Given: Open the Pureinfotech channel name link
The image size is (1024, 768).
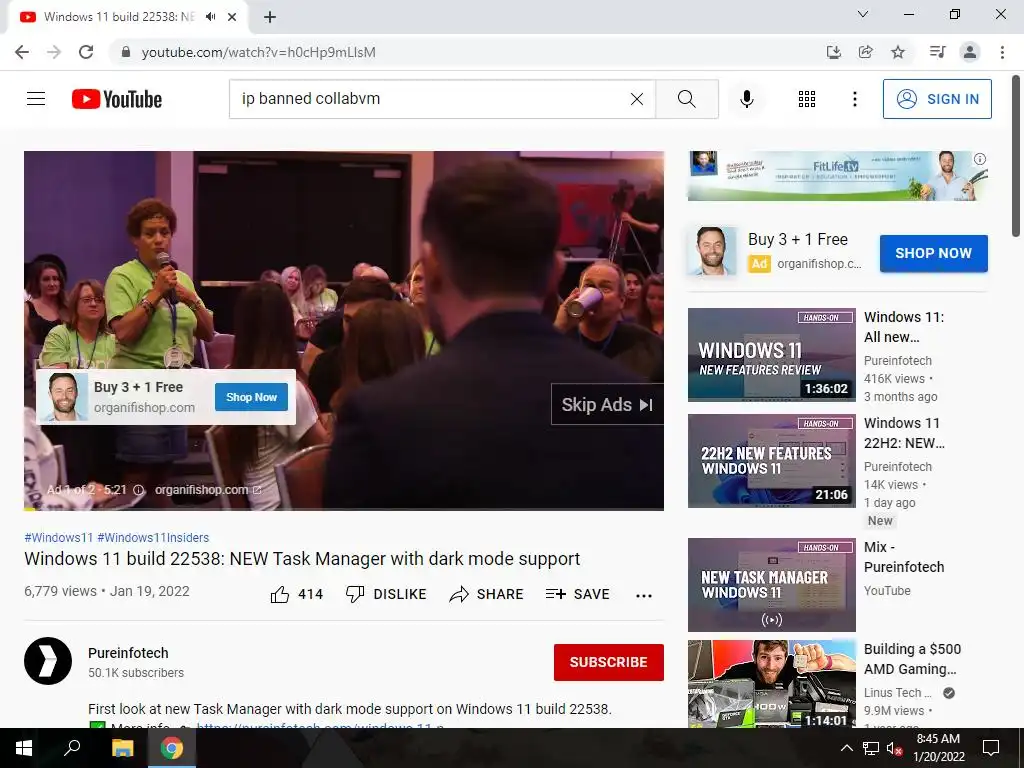Looking at the screenshot, I should [128, 653].
